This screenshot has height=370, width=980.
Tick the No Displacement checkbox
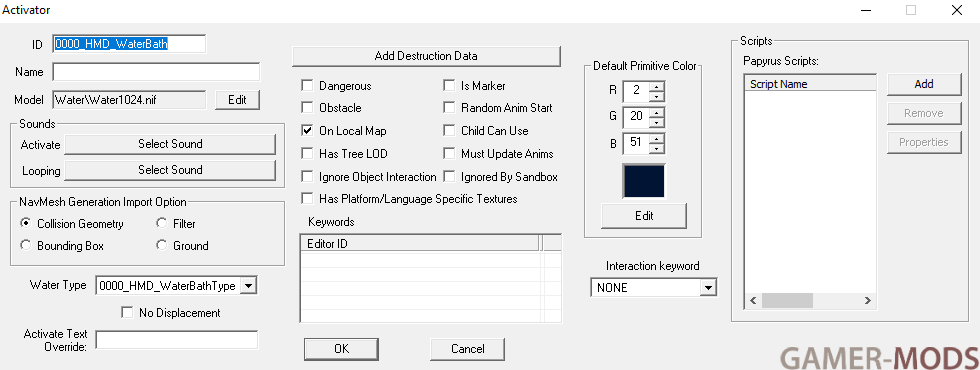pos(128,312)
